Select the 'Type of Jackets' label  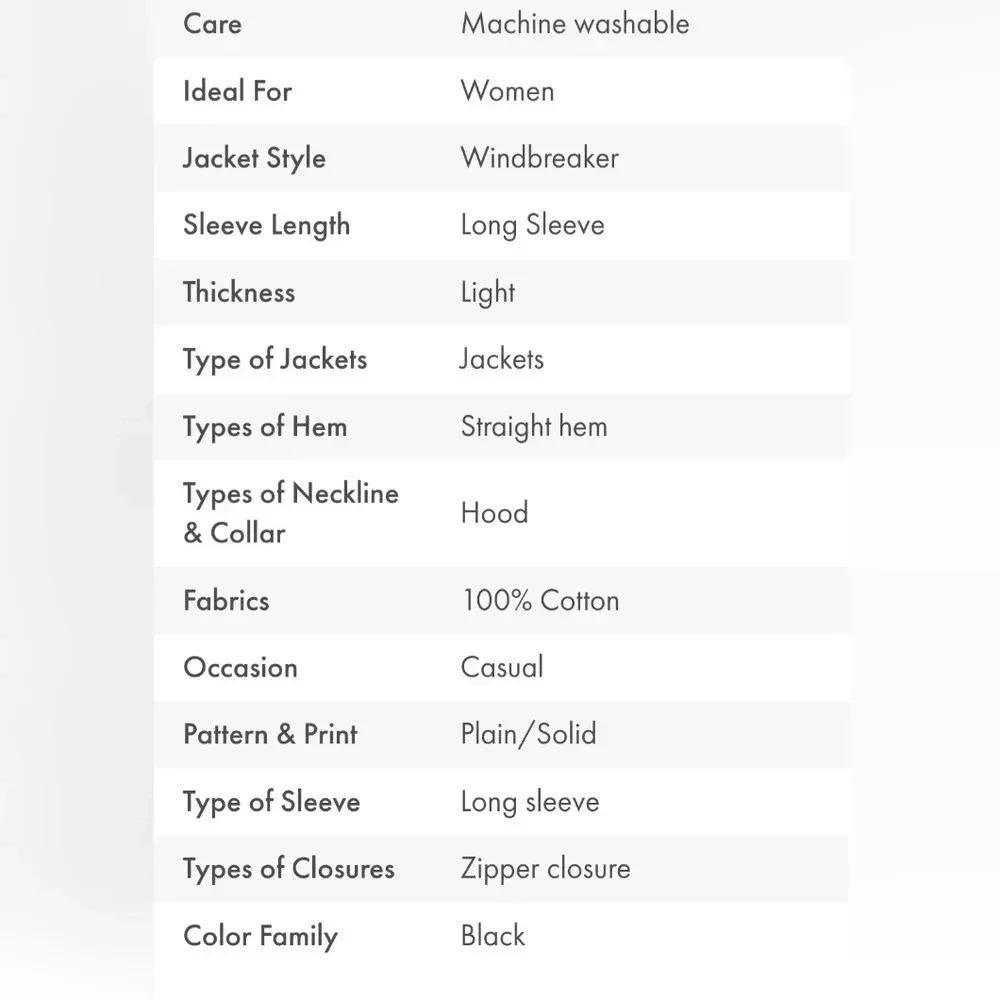point(275,360)
